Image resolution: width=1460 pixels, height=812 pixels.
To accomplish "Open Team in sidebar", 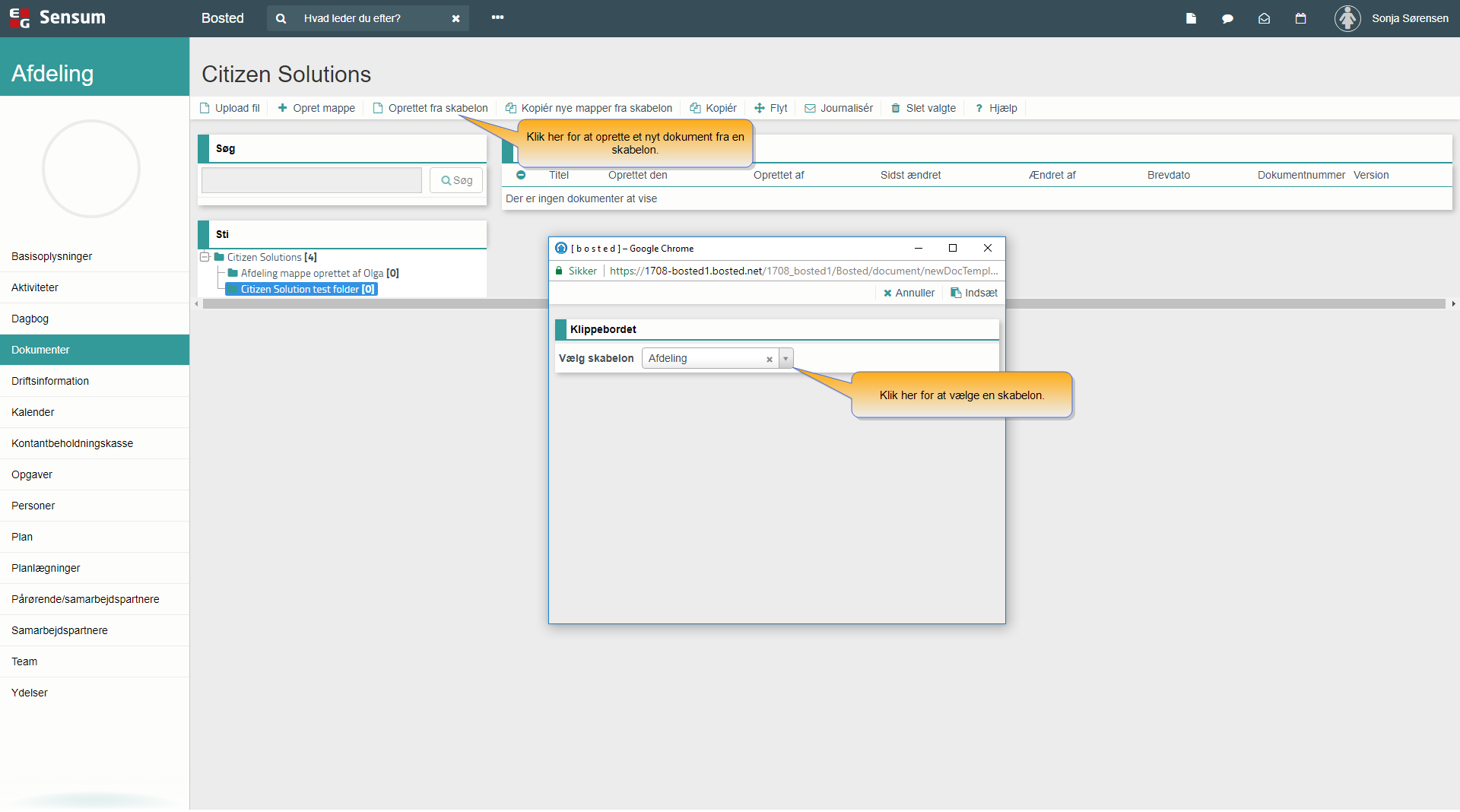I will (x=94, y=661).
